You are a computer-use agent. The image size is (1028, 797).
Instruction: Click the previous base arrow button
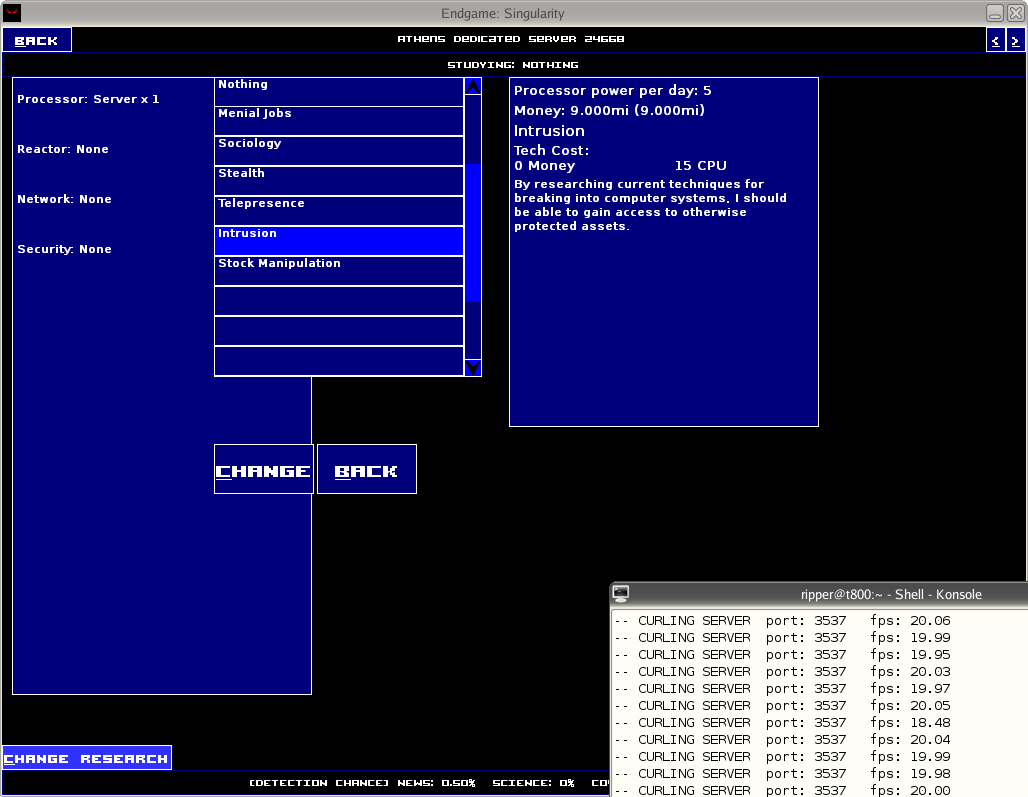[x=995, y=40]
